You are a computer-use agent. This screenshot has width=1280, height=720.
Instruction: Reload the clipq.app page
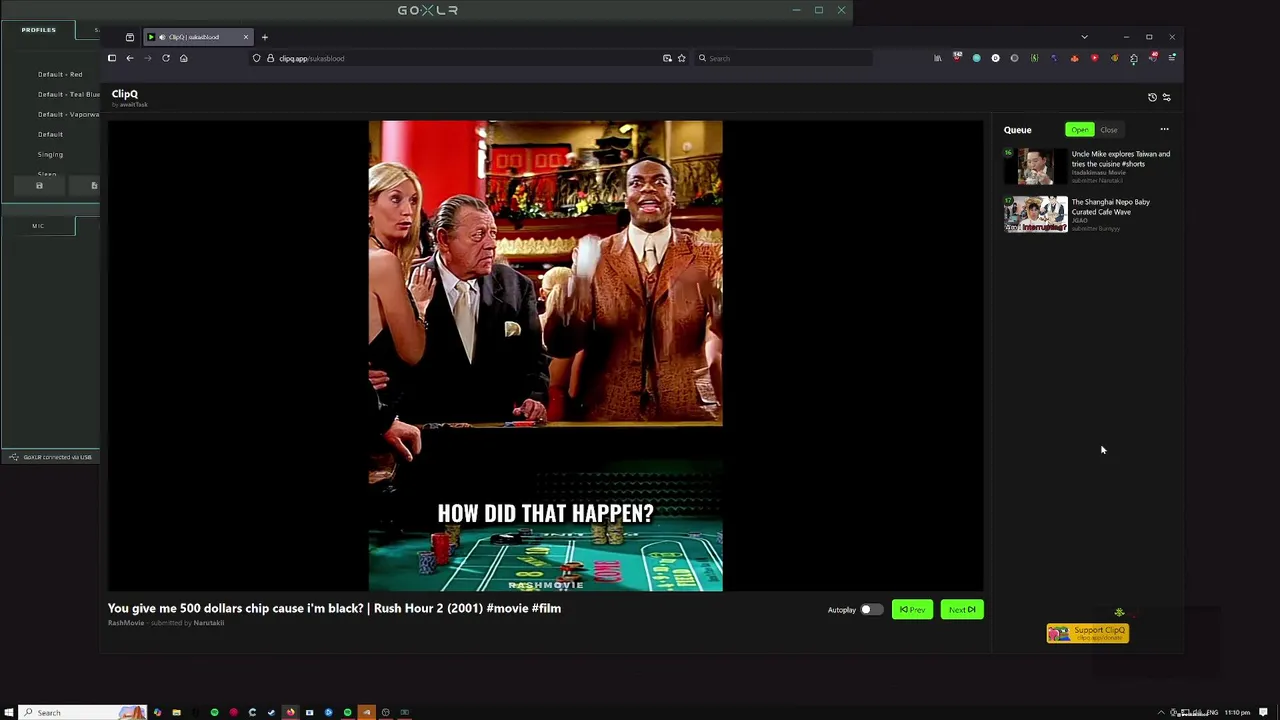[x=166, y=58]
